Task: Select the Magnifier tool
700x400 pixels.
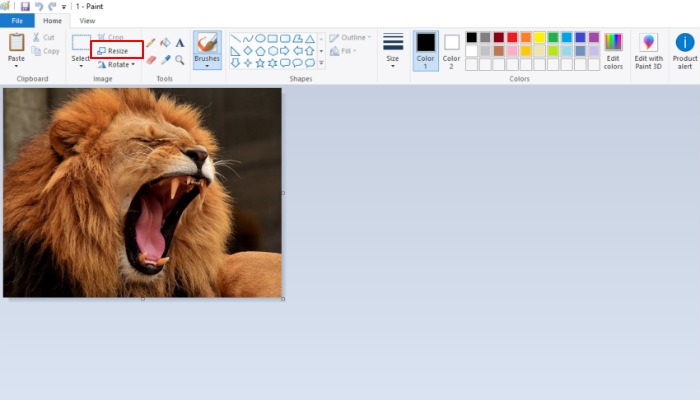Action: [180, 59]
